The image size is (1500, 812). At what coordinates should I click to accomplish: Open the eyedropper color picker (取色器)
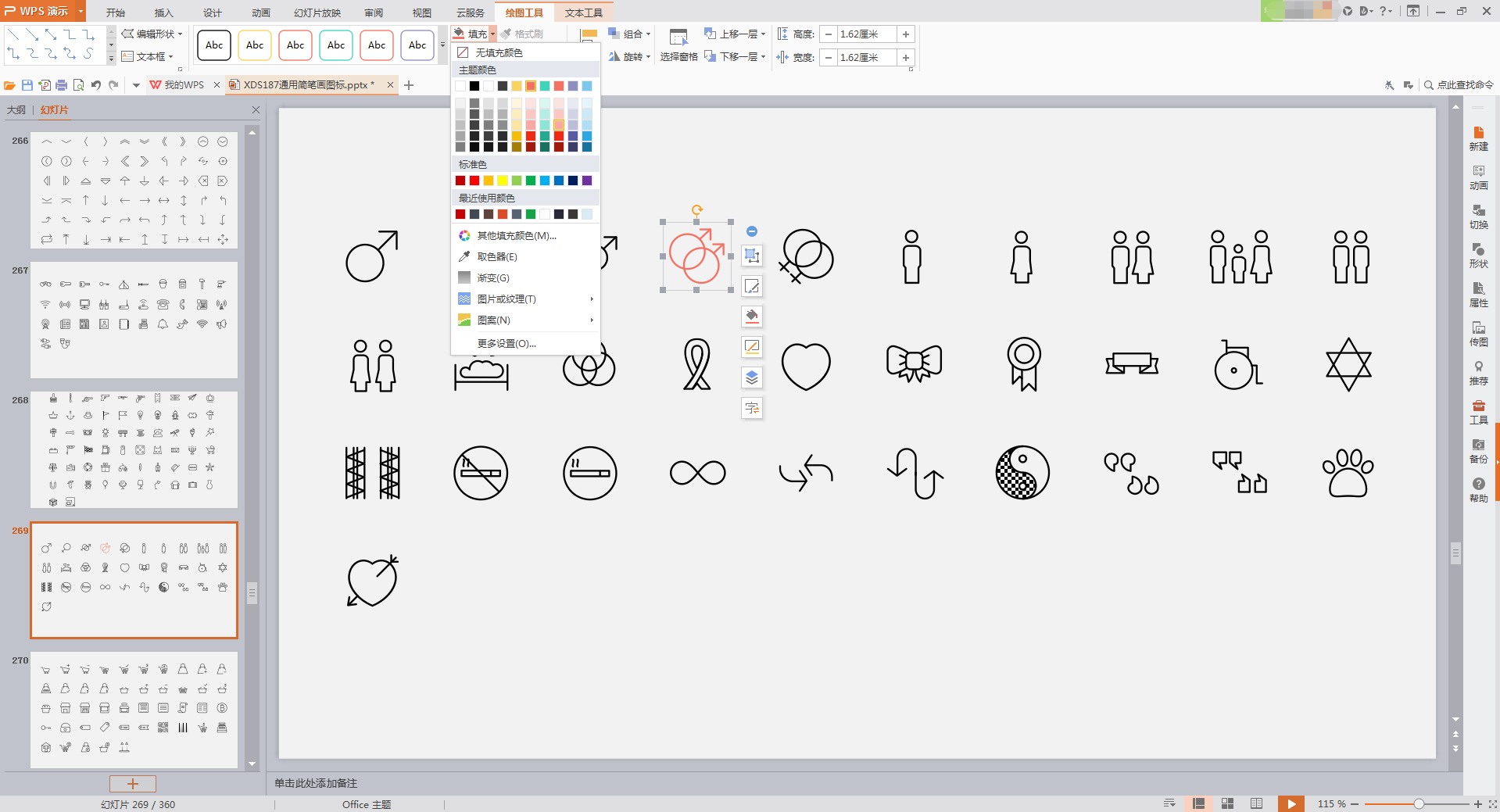pos(496,256)
